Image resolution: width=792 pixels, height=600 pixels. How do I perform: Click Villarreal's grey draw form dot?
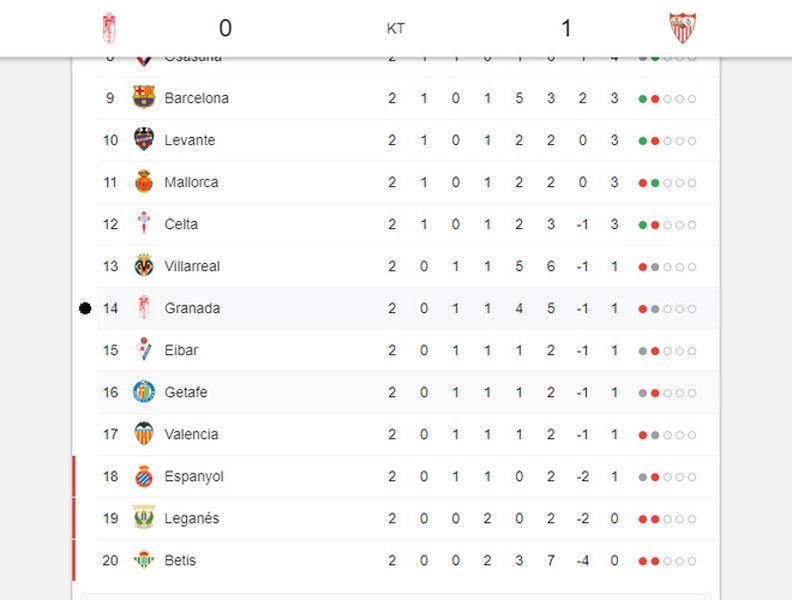(x=655, y=267)
